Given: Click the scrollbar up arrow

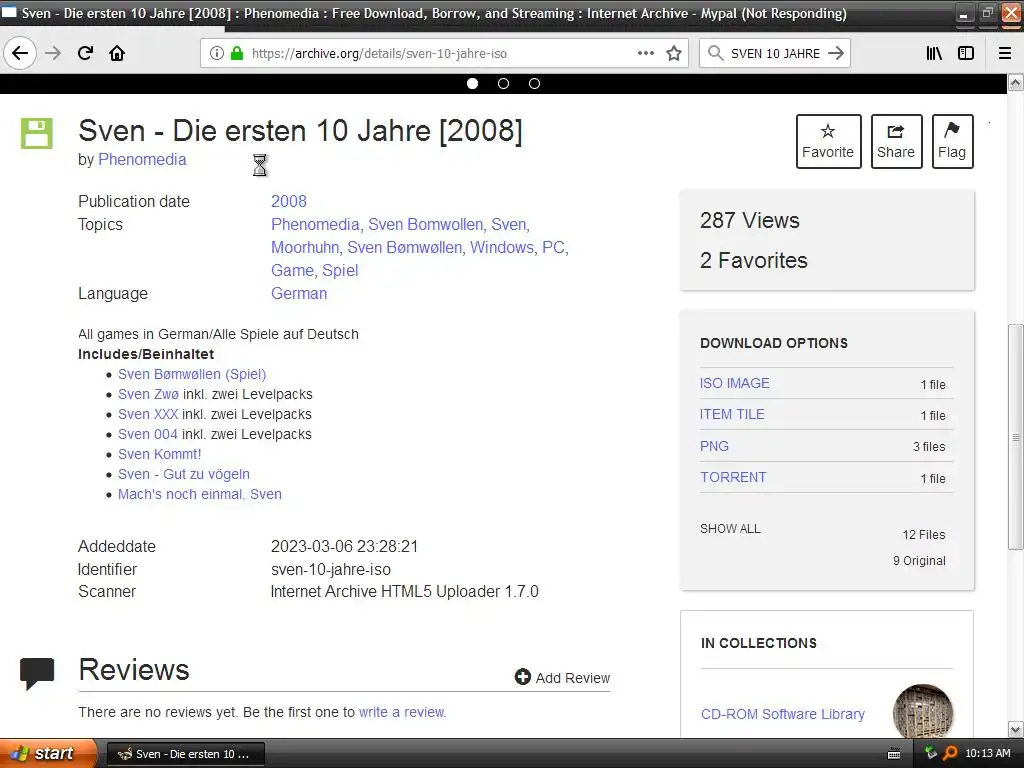Looking at the screenshot, I should coord(1016,83).
